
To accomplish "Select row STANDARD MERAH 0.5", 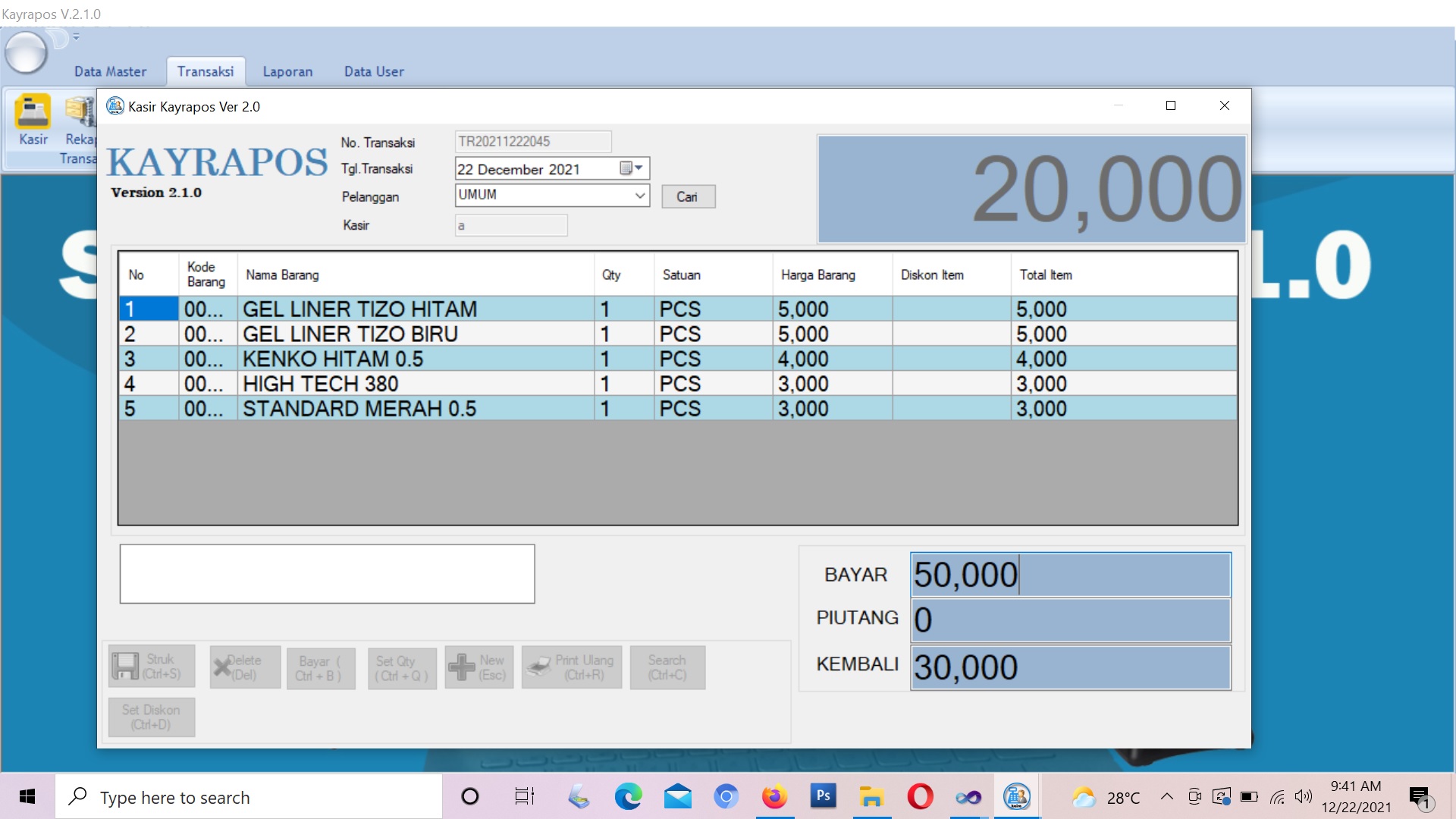I will pos(677,408).
